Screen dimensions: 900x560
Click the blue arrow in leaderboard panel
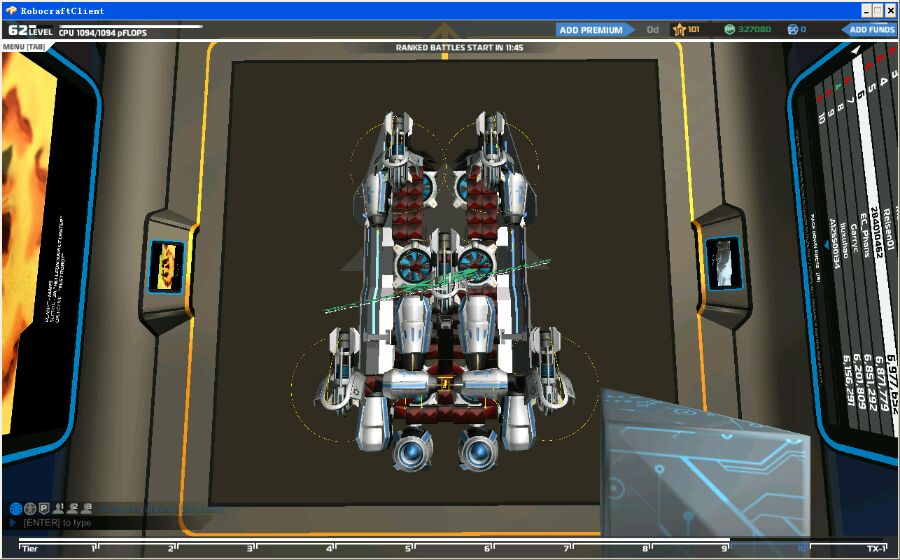pyautogui.click(x=827, y=244)
